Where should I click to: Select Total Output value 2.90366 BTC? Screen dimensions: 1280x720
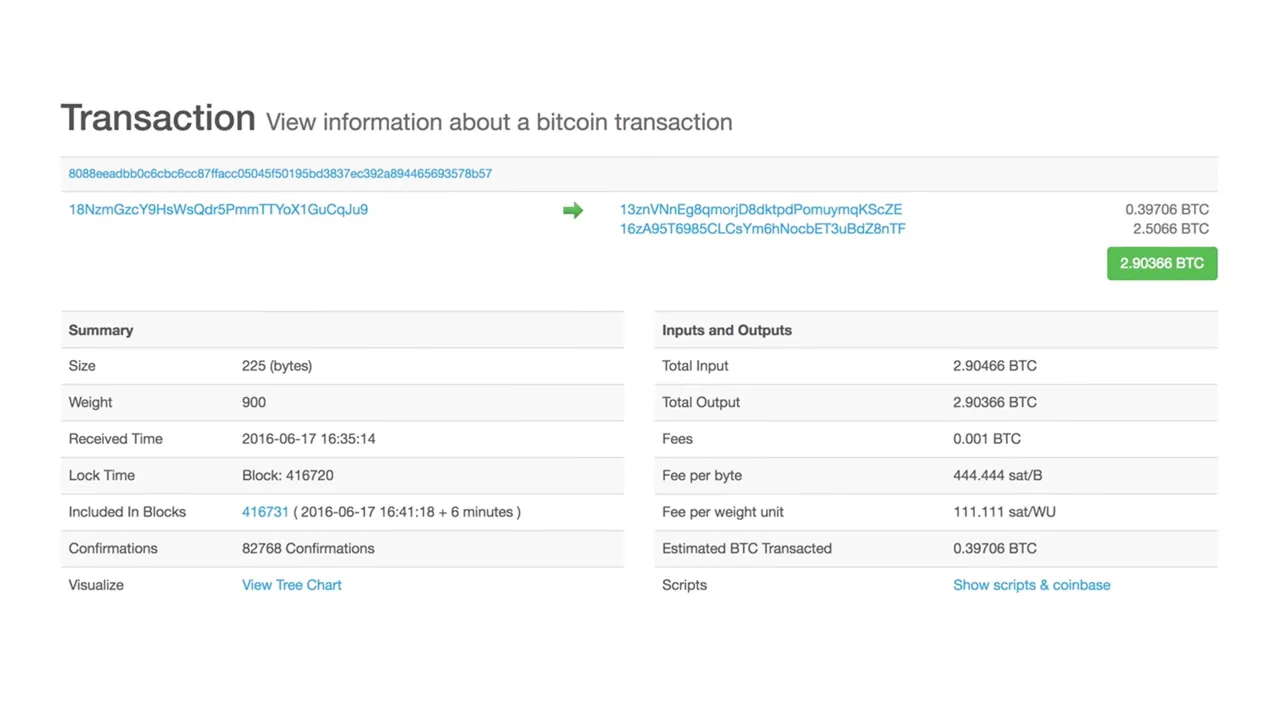click(995, 402)
